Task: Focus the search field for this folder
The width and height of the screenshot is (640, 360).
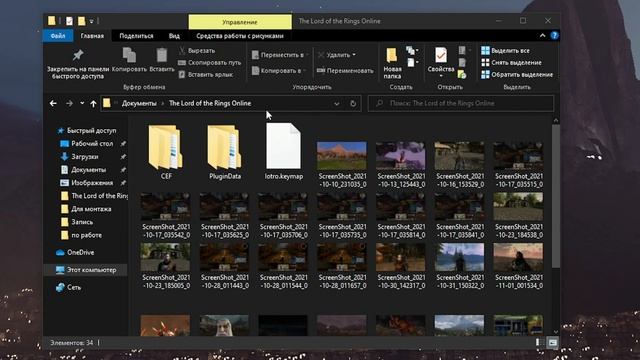Action: coord(461,104)
